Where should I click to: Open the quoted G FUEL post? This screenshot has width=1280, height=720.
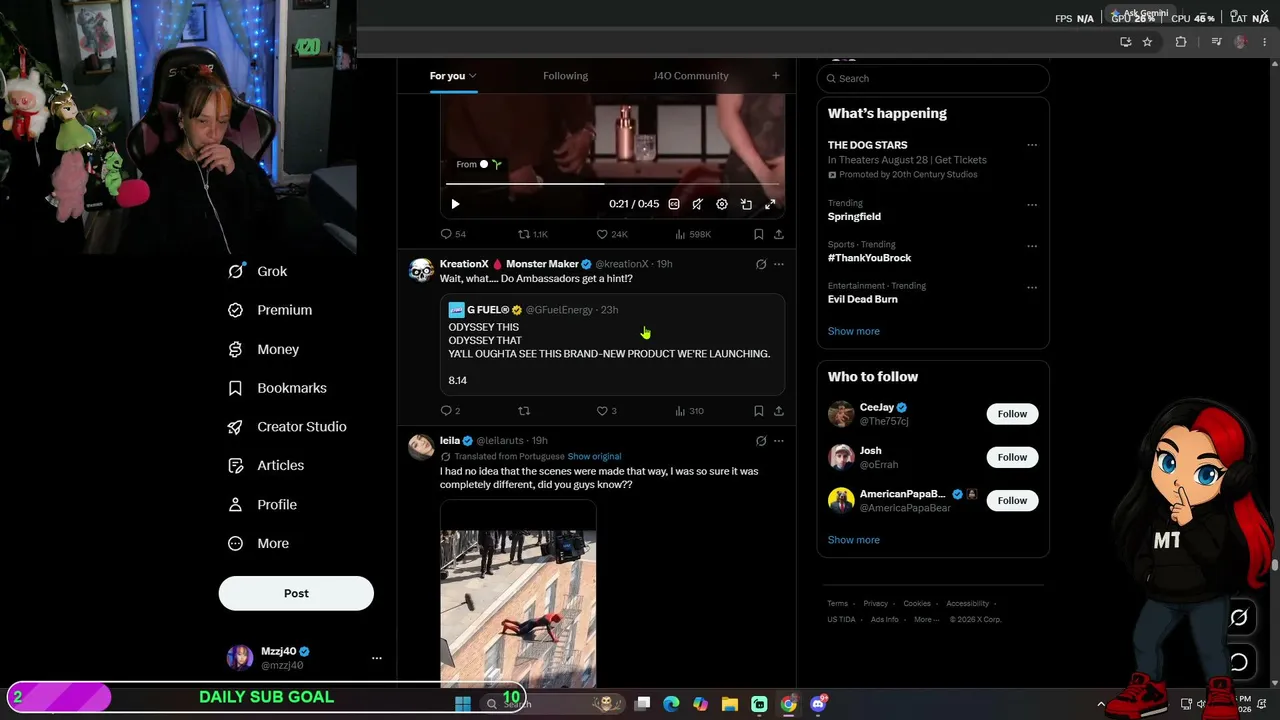pos(612,345)
